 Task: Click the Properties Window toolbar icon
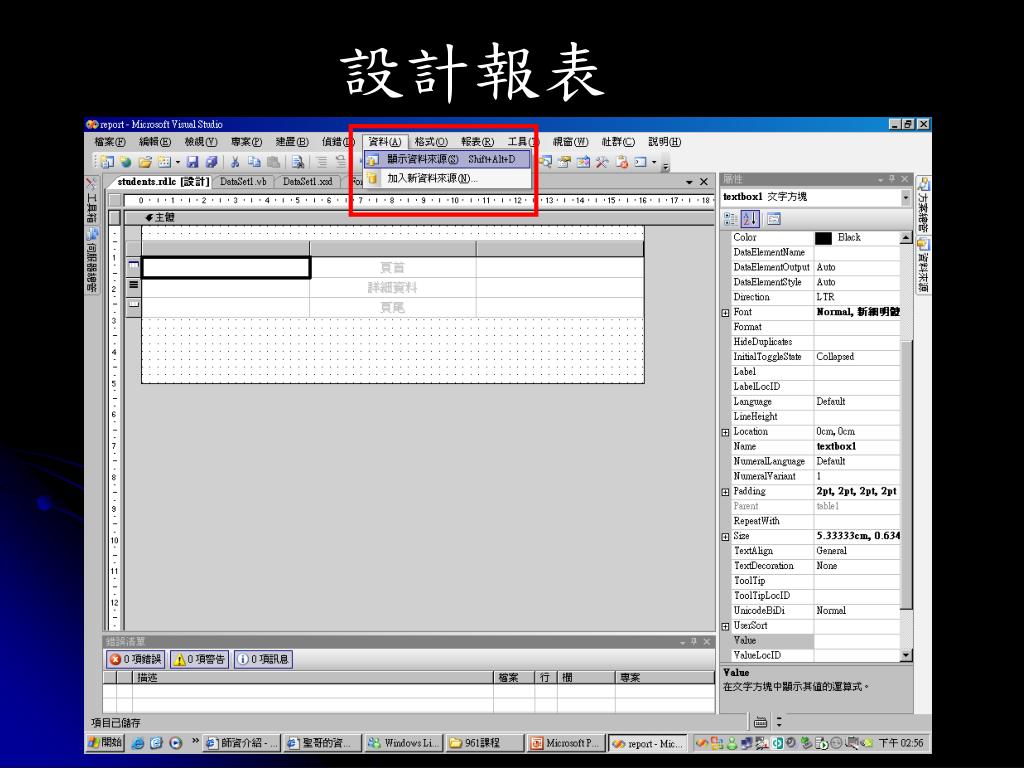(564, 161)
